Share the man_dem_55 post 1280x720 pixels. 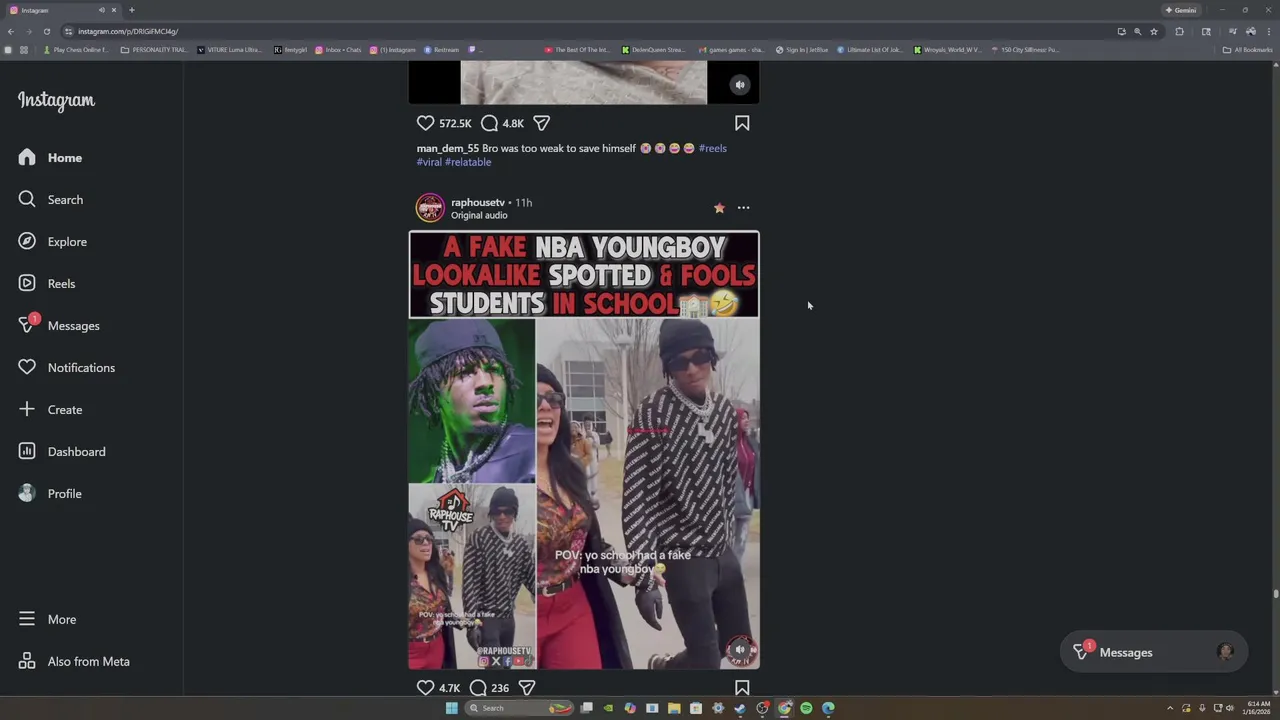coord(541,123)
